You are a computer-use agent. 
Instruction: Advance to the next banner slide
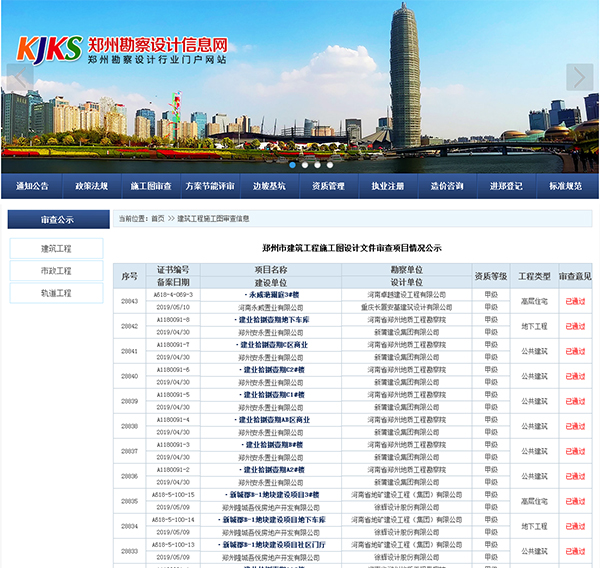click(580, 78)
